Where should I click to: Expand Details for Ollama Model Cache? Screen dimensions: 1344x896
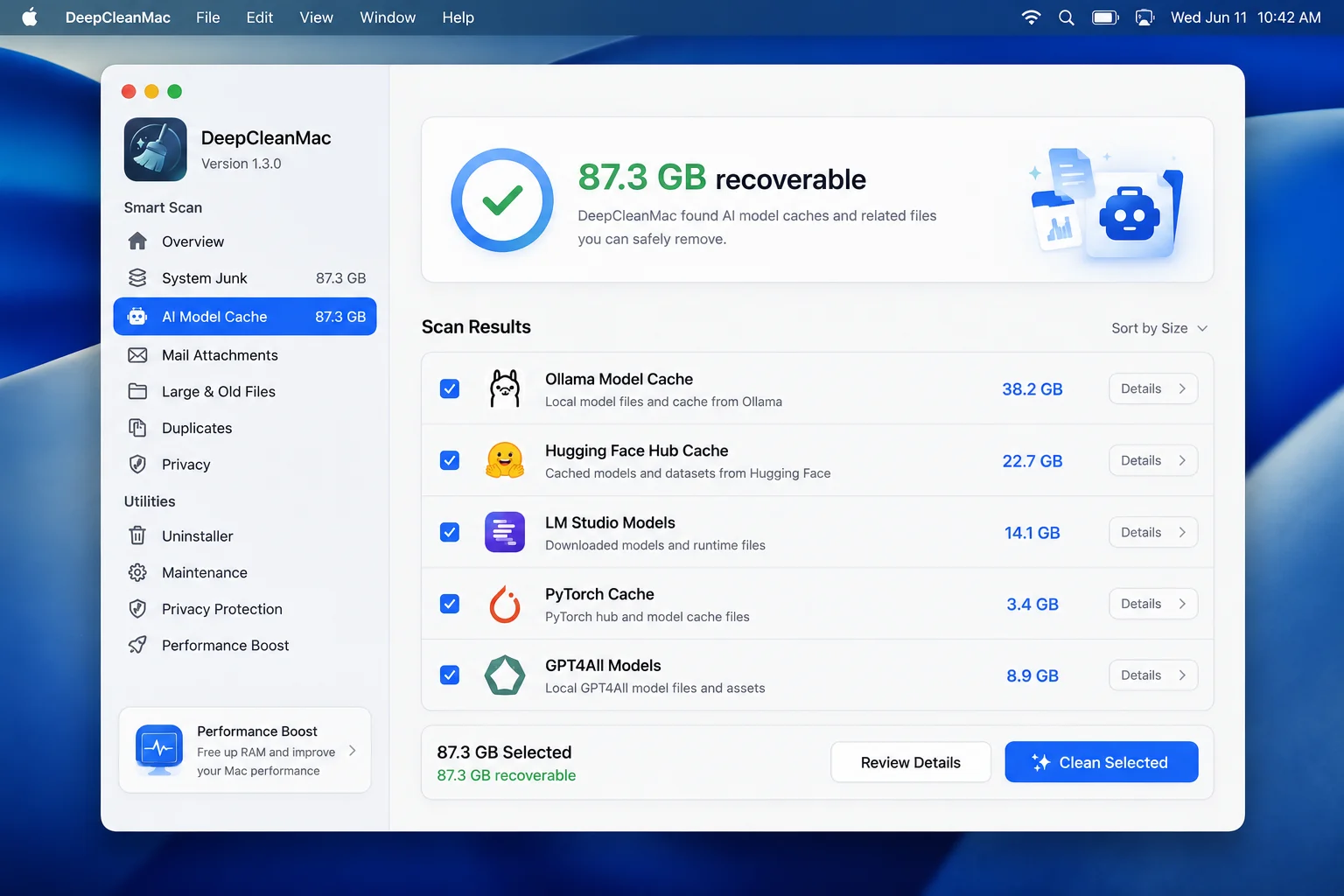1153,388
